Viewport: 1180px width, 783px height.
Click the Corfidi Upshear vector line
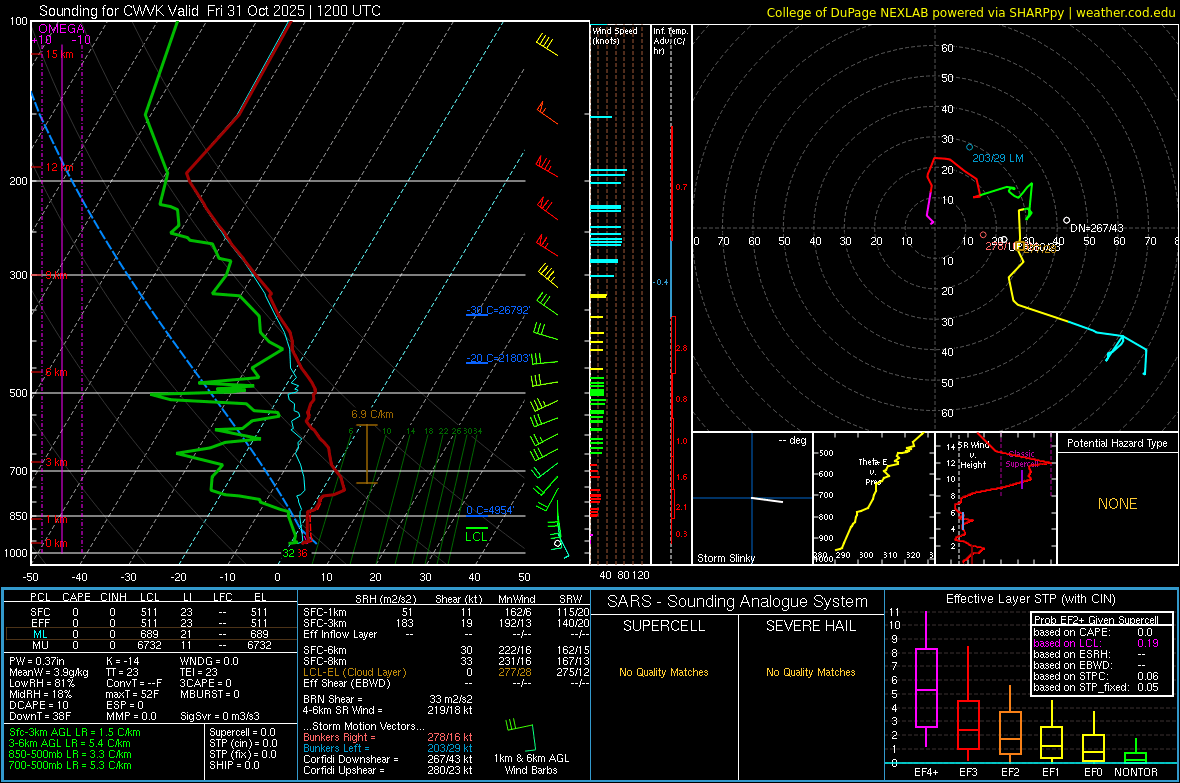coord(388,770)
